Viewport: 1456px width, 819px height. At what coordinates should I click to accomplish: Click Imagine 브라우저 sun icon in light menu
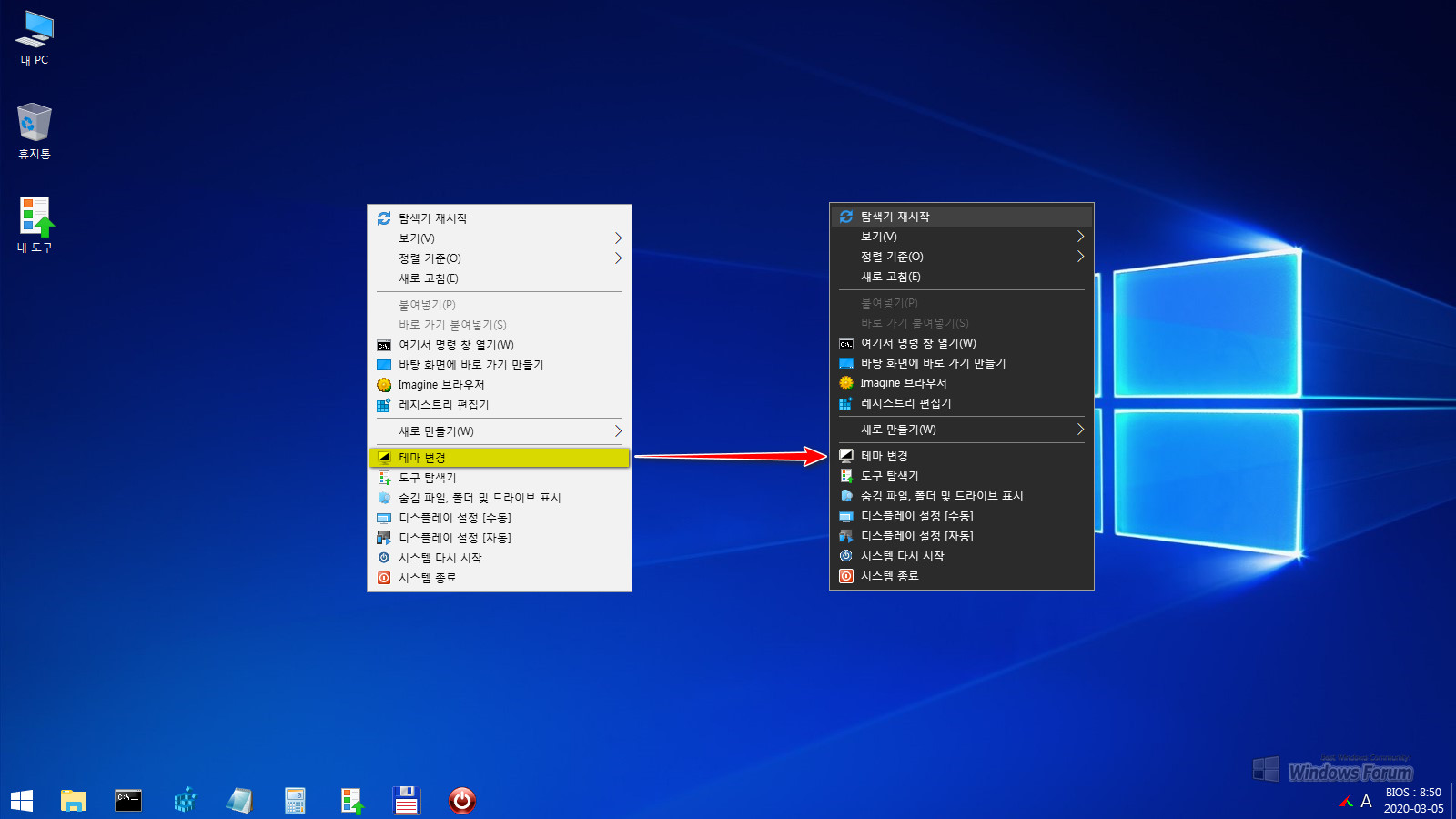click(384, 385)
